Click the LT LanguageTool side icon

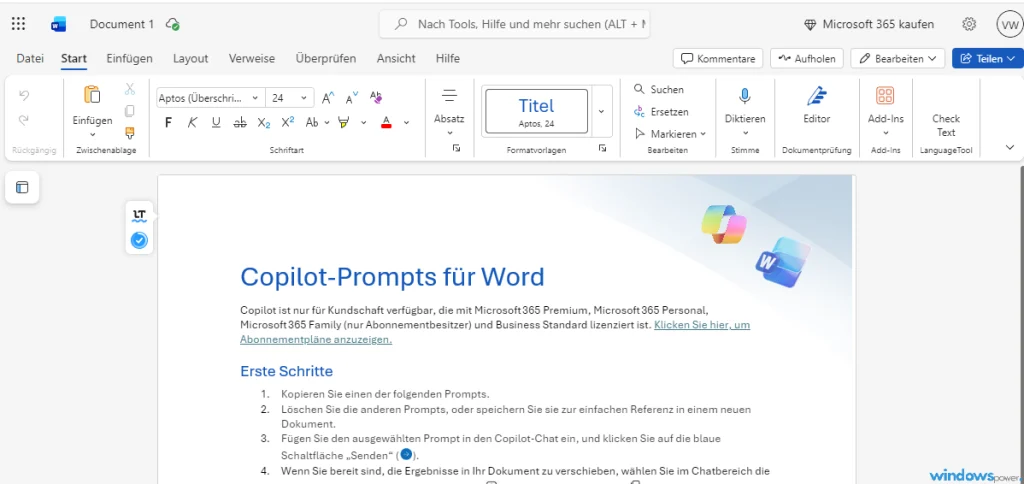(x=139, y=215)
